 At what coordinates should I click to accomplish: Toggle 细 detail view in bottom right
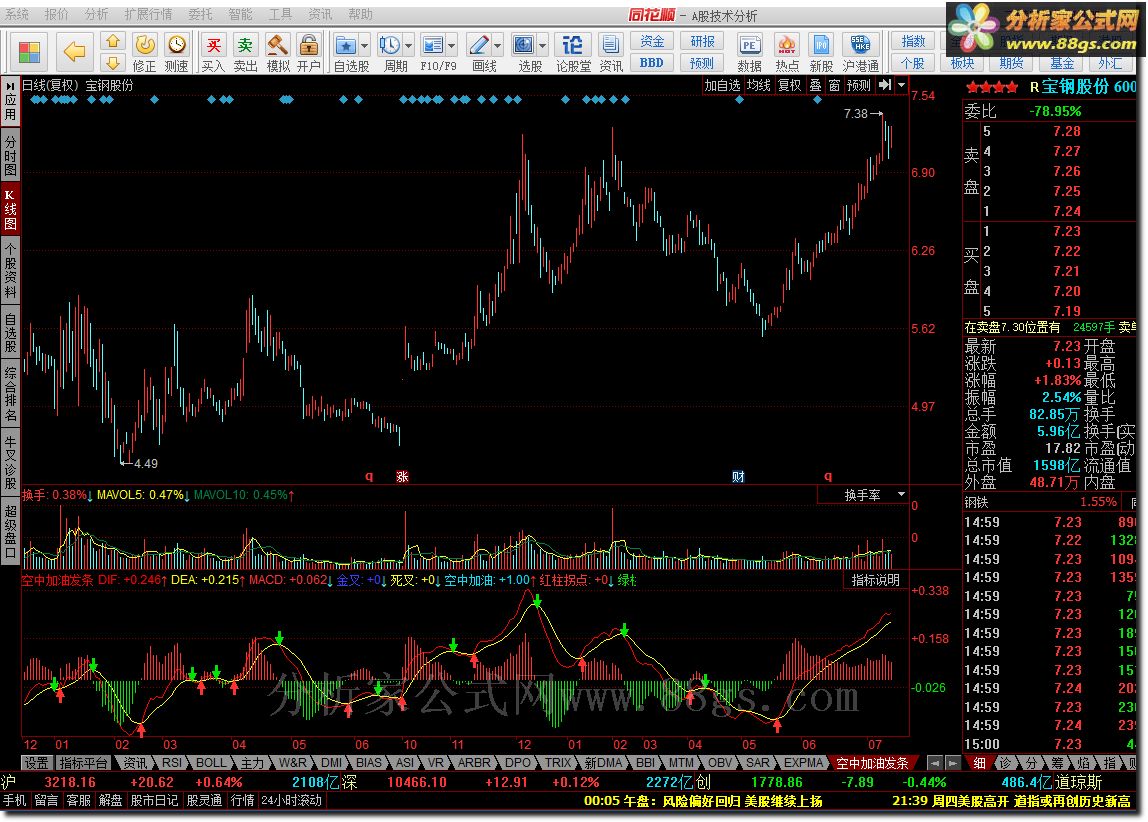pos(979,763)
